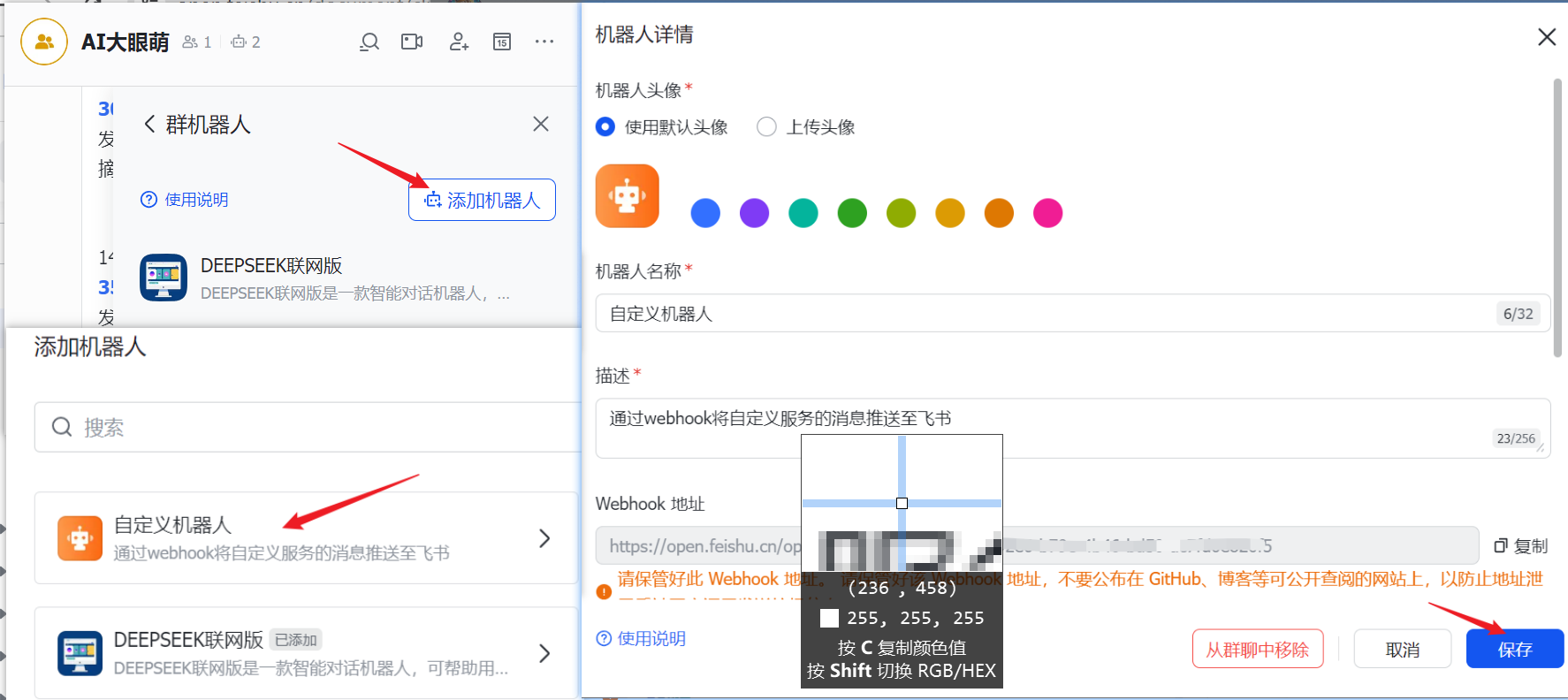
Task: Select the 使用默认头像 radio option
Action: [x=605, y=127]
